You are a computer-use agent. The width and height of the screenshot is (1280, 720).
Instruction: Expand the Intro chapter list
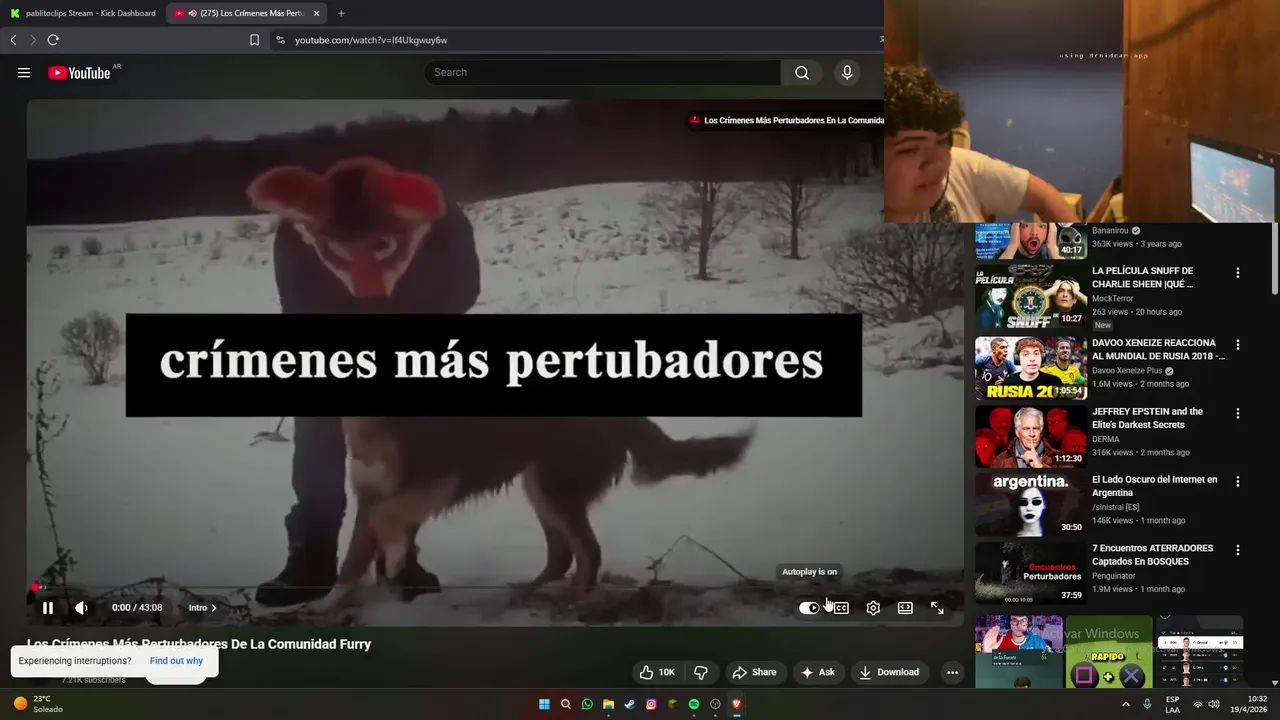coord(203,608)
